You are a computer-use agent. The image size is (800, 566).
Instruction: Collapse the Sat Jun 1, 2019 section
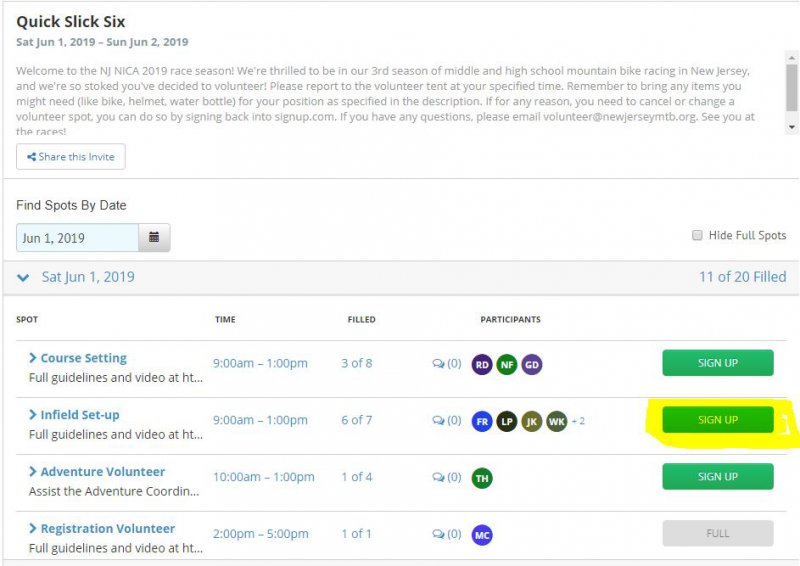click(x=24, y=277)
